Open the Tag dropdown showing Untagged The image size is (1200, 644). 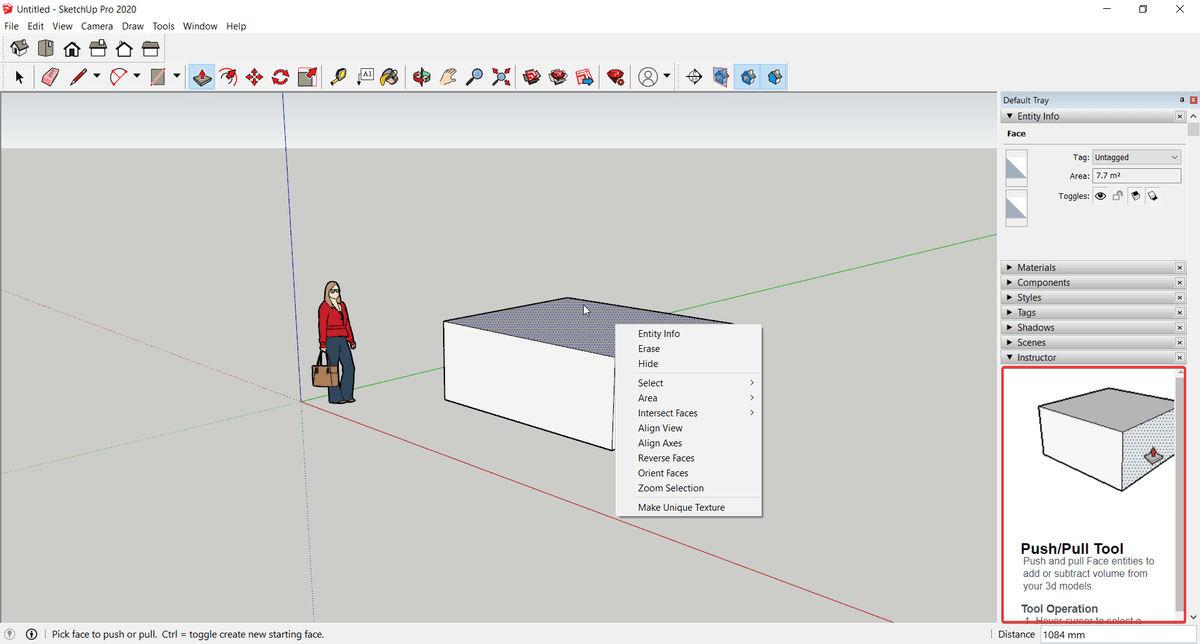pyautogui.click(x=1136, y=157)
